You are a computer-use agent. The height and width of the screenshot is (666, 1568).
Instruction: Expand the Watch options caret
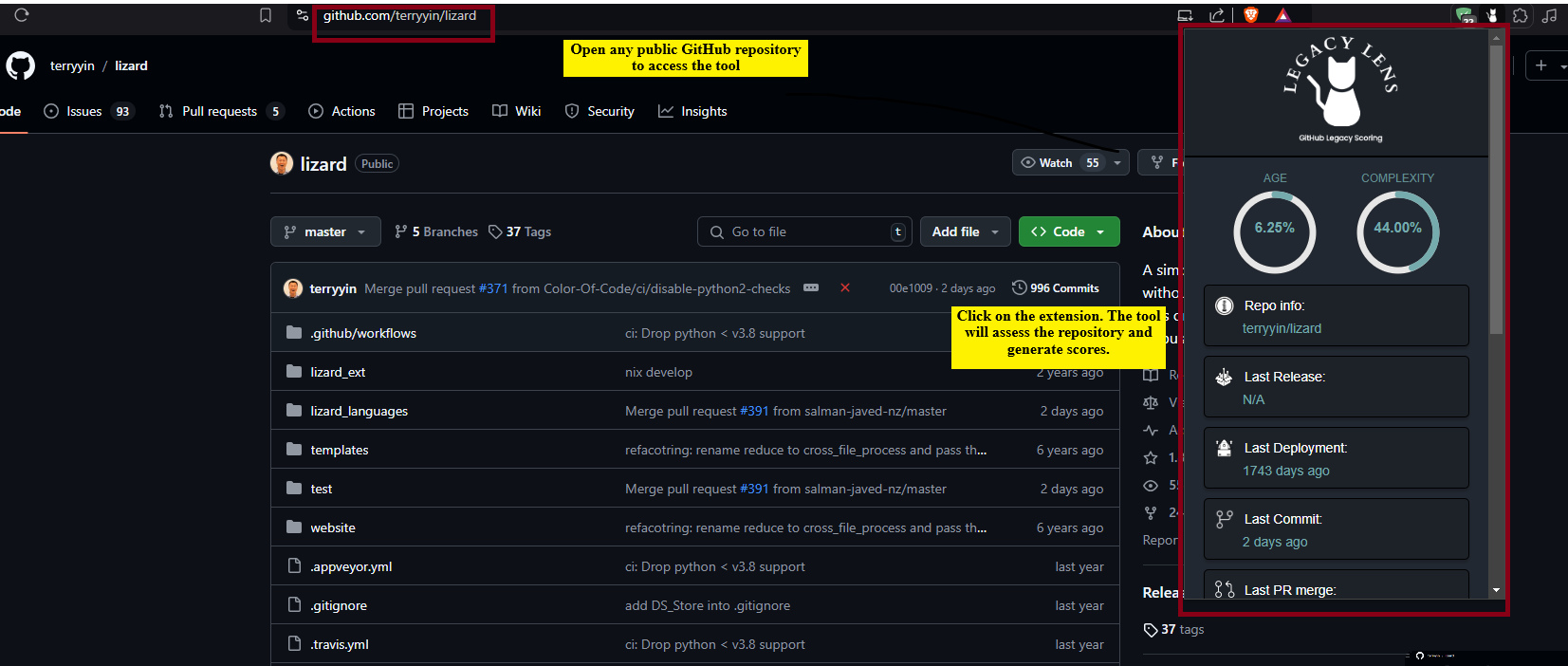click(x=1117, y=163)
